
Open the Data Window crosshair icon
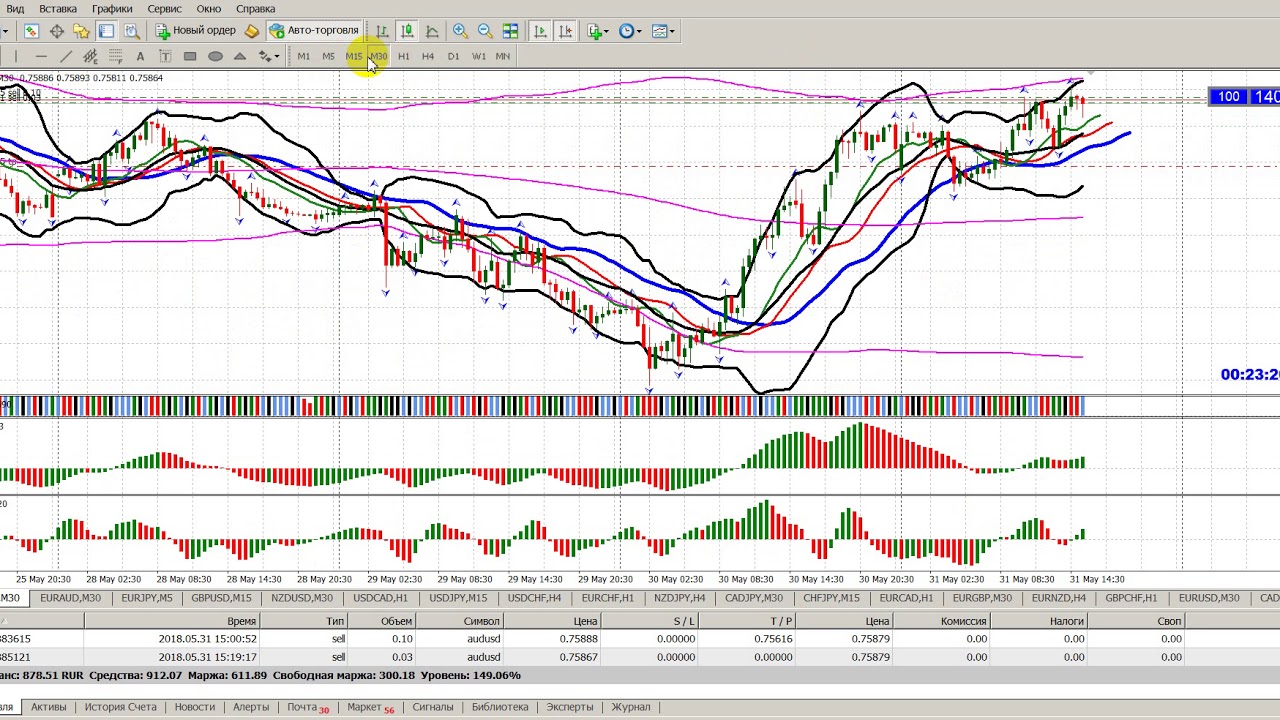[x=57, y=31]
